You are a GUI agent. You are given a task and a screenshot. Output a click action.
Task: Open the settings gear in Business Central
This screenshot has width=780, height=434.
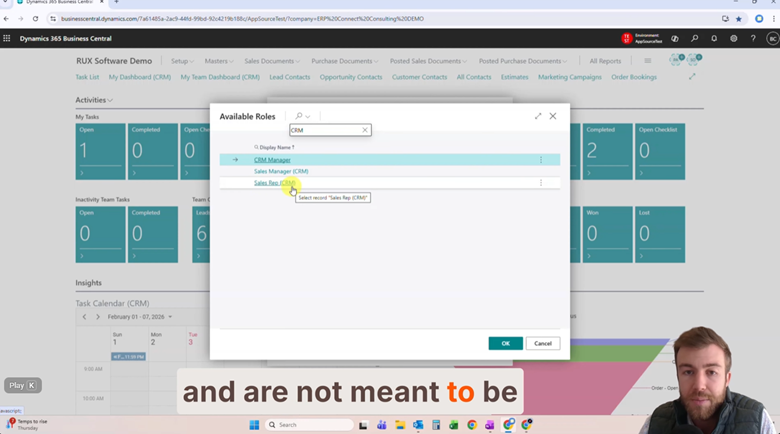(x=733, y=38)
